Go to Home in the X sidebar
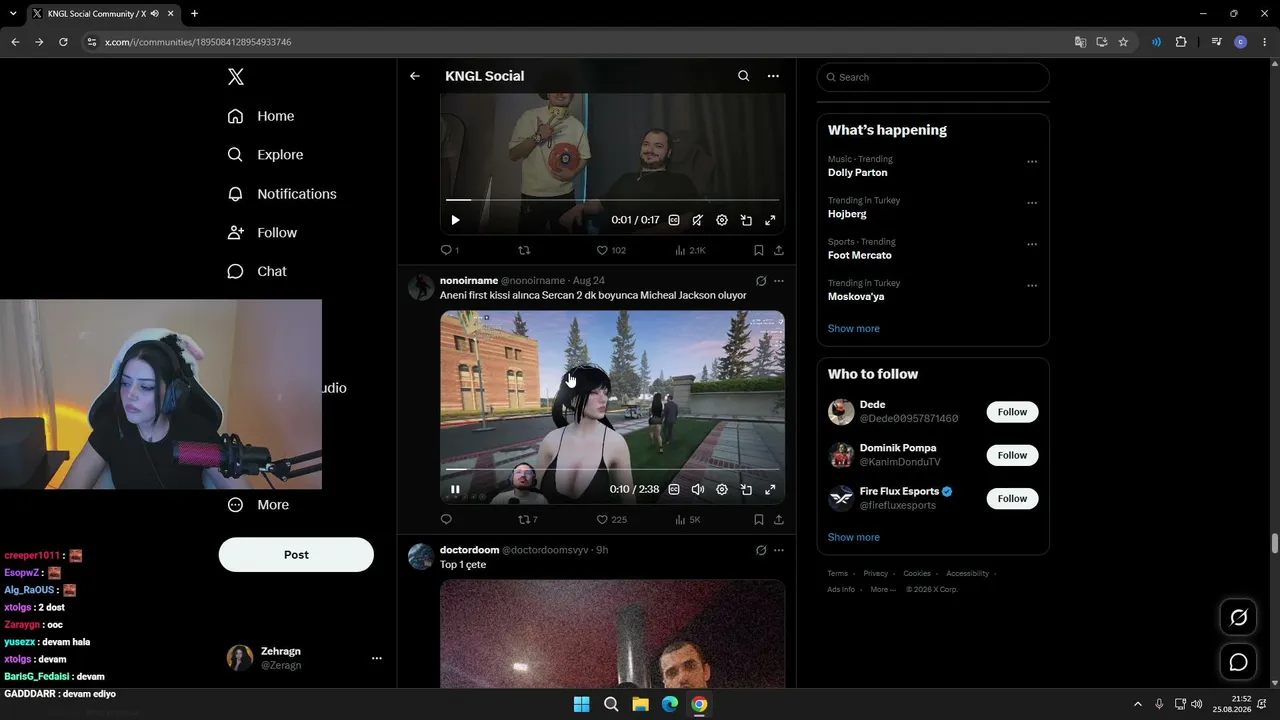Screen dimensions: 1280x720 click(x=261, y=116)
